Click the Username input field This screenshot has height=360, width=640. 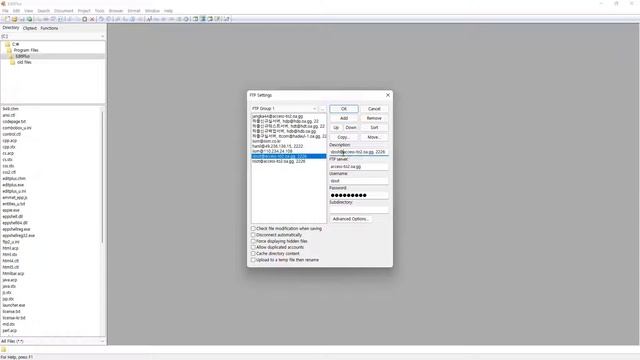click(359, 181)
